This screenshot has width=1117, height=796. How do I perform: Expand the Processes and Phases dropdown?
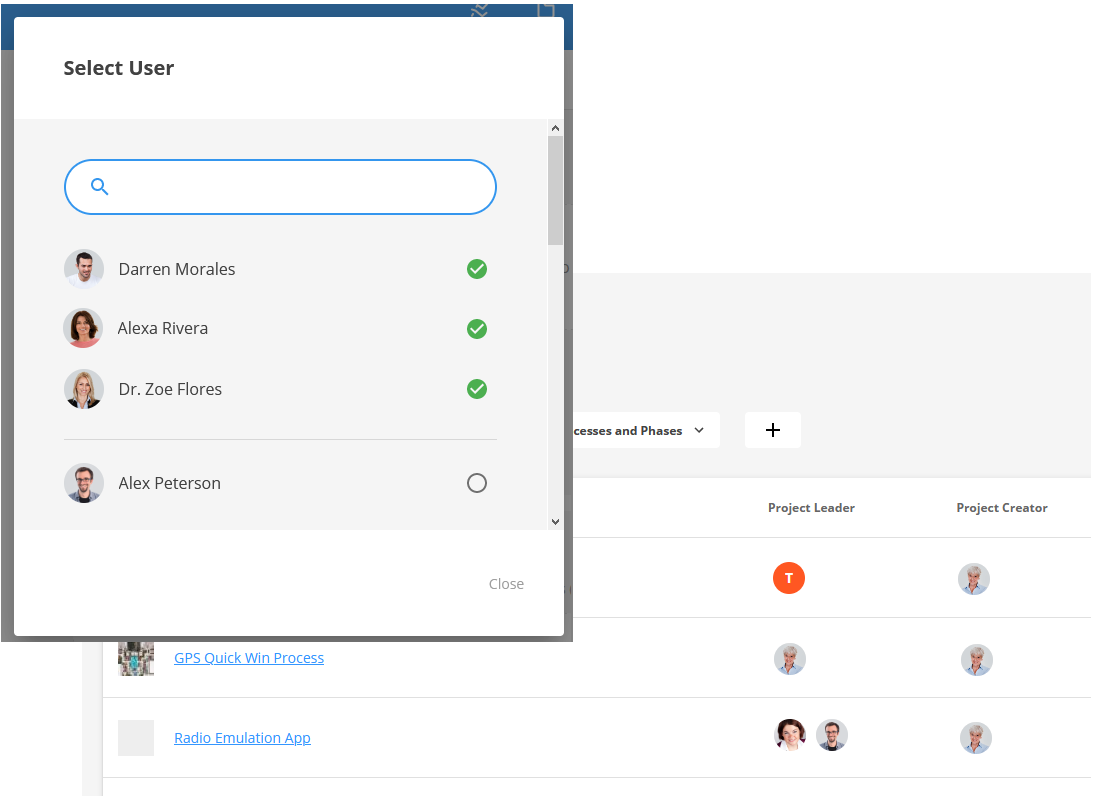pyautogui.click(x=640, y=430)
